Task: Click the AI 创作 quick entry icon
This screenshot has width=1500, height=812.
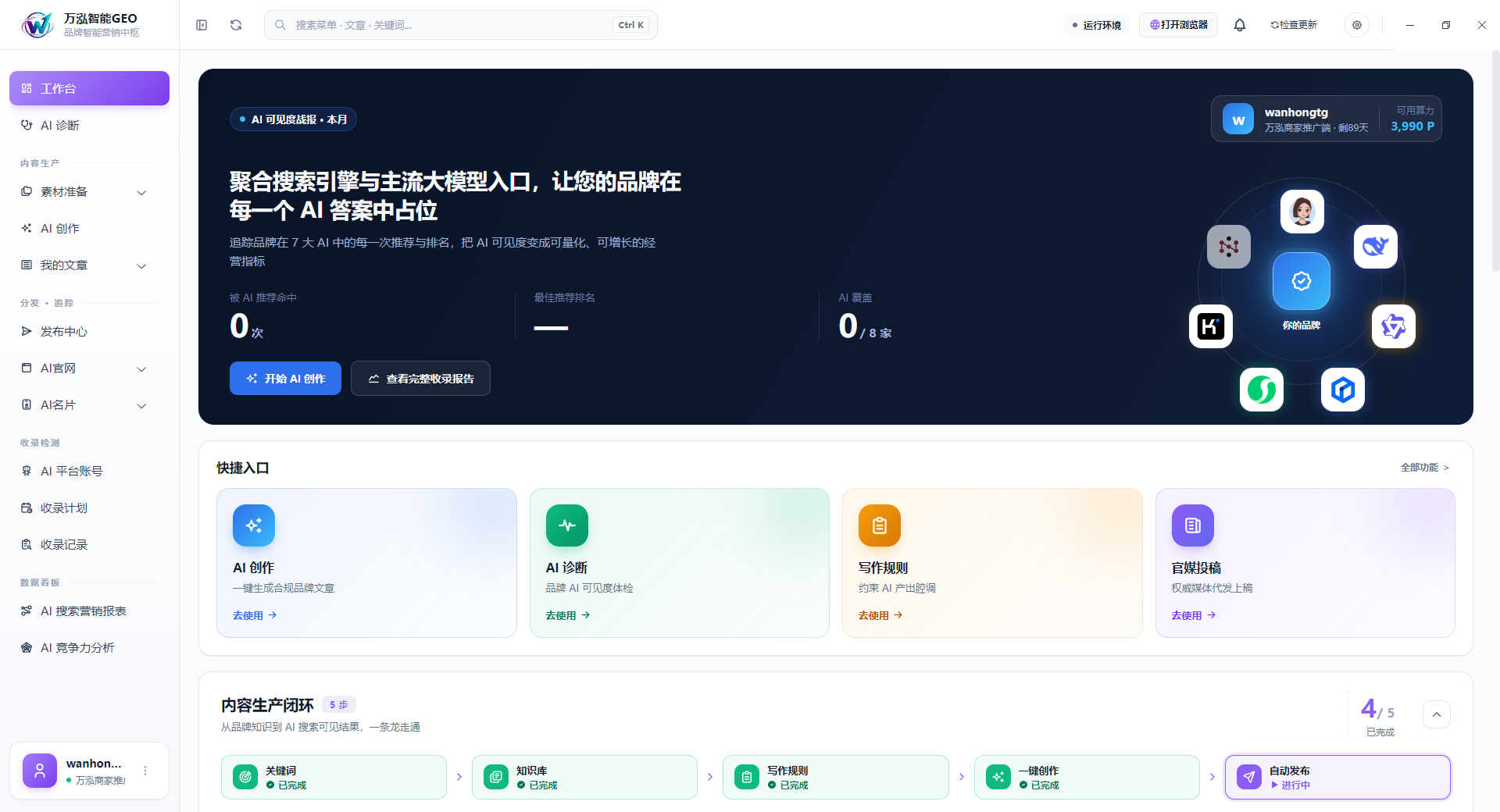Action: 254,525
